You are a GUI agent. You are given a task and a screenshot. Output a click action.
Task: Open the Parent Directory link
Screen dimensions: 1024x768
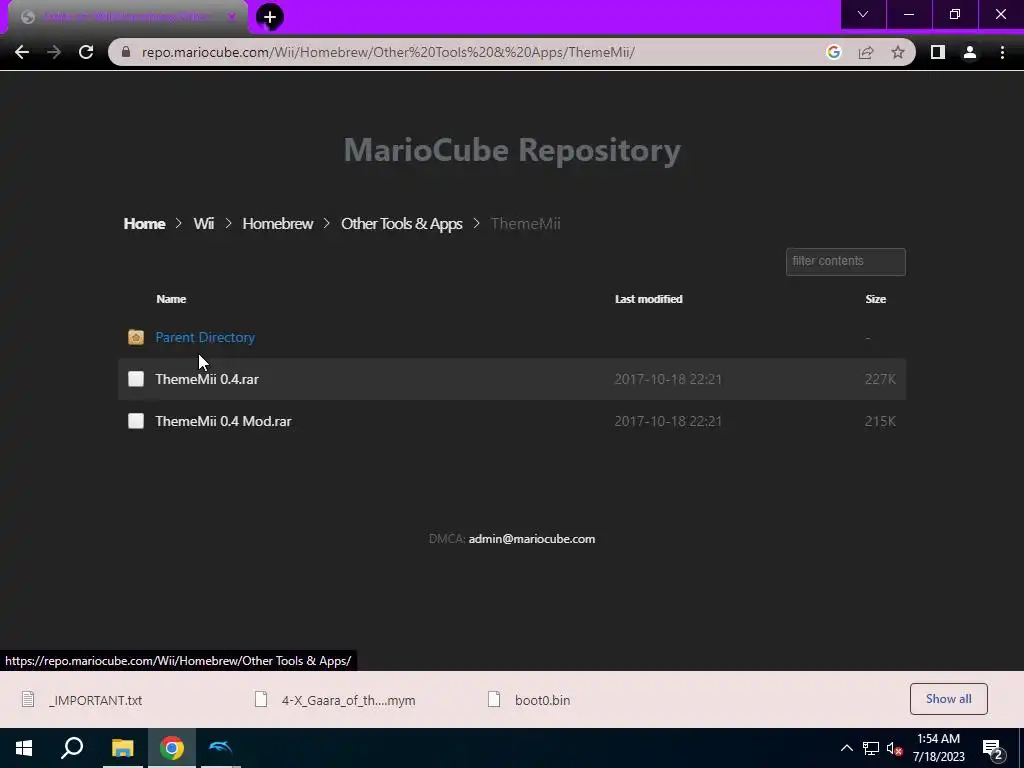[205, 337]
